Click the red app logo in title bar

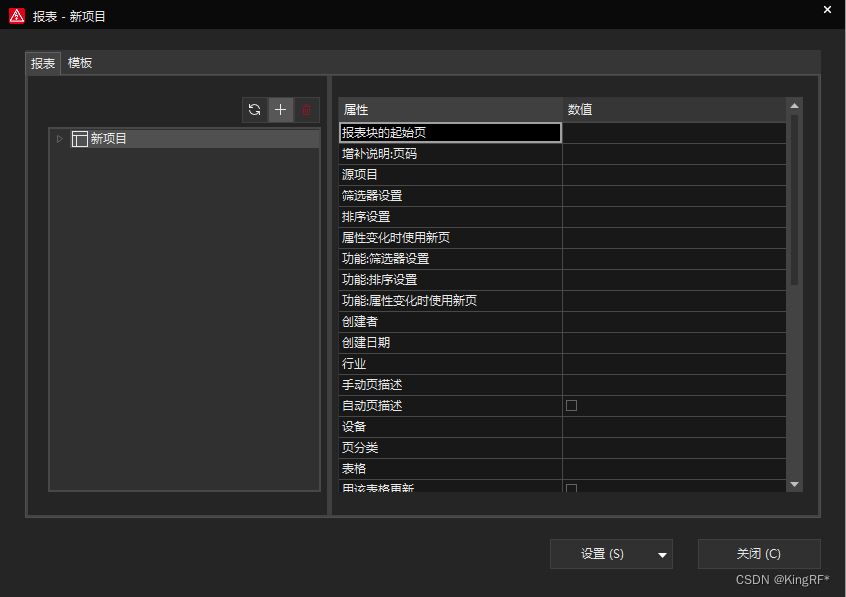tap(17, 16)
